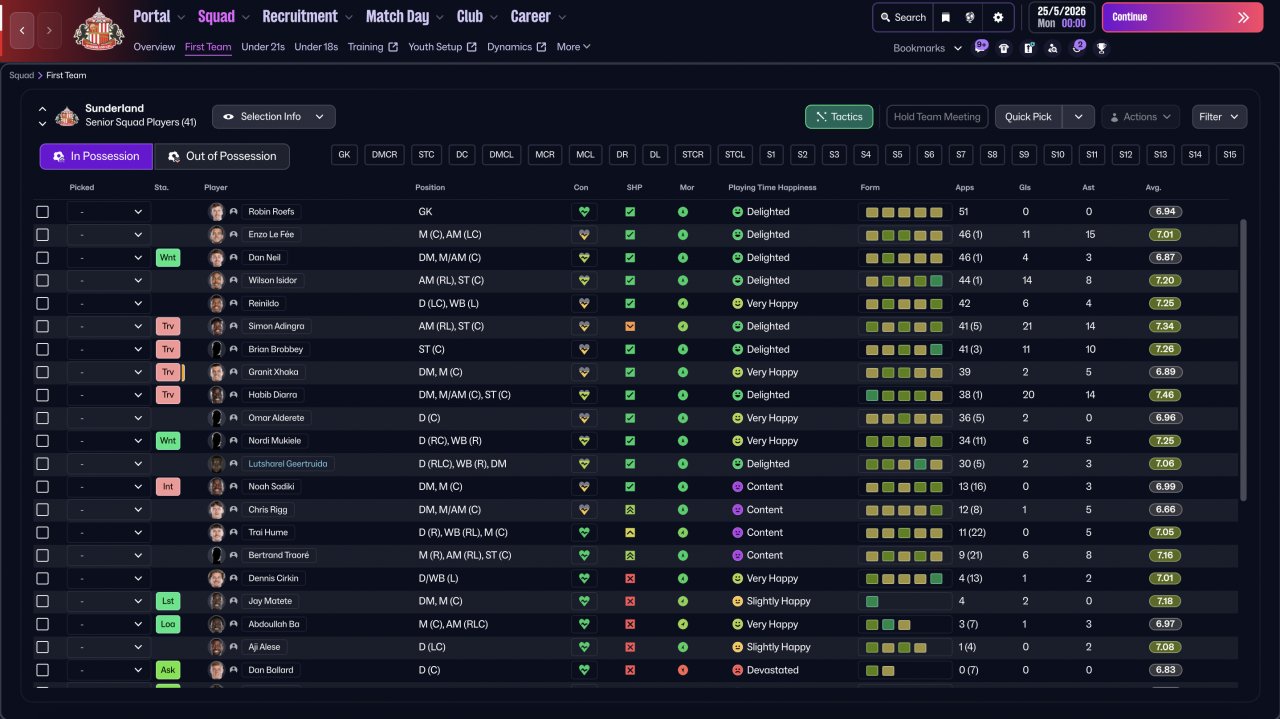Screen dimensions: 1280x719
Task: Open the messages icon with 9+ badge
Action: 980,48
